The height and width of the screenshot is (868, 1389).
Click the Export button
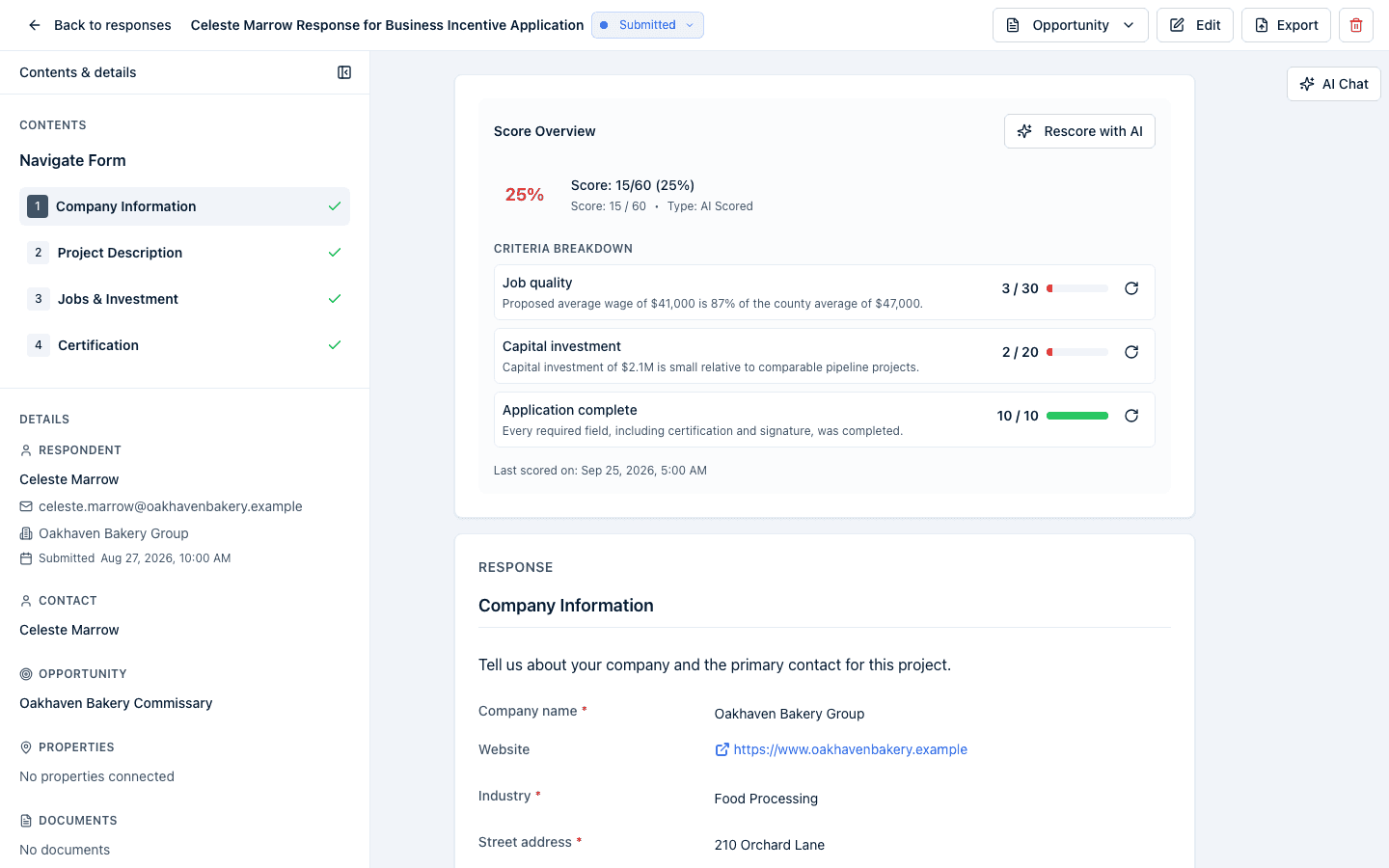(1286, 25)
